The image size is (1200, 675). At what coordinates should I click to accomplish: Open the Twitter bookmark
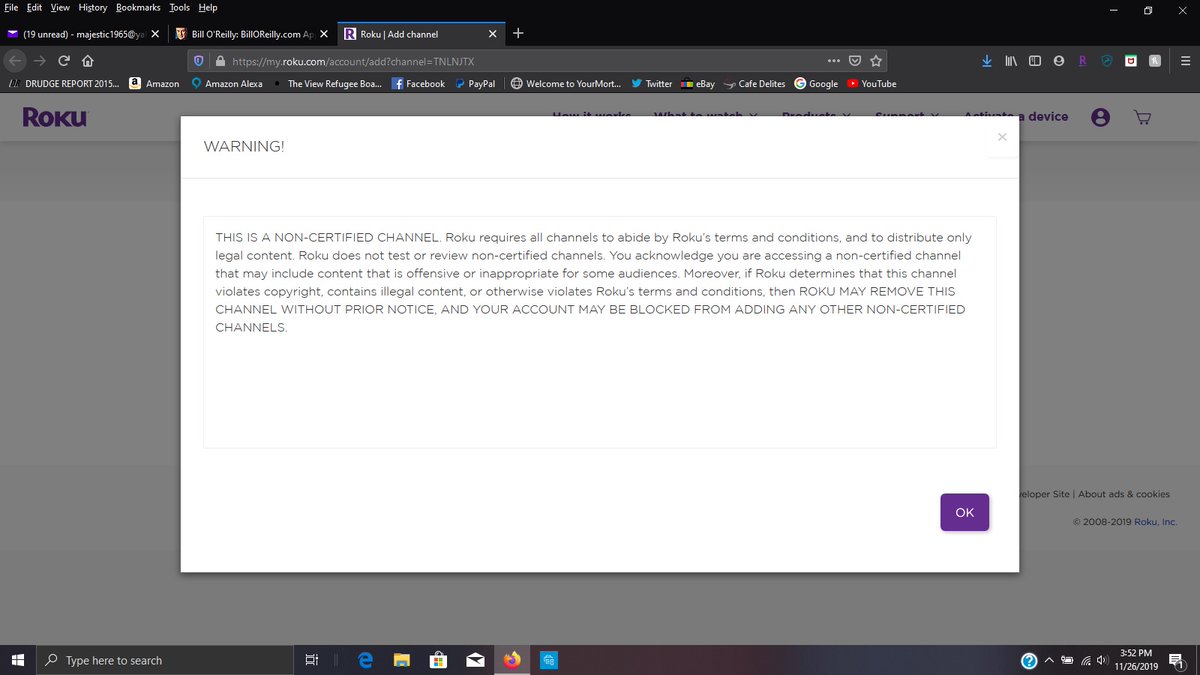651,84
